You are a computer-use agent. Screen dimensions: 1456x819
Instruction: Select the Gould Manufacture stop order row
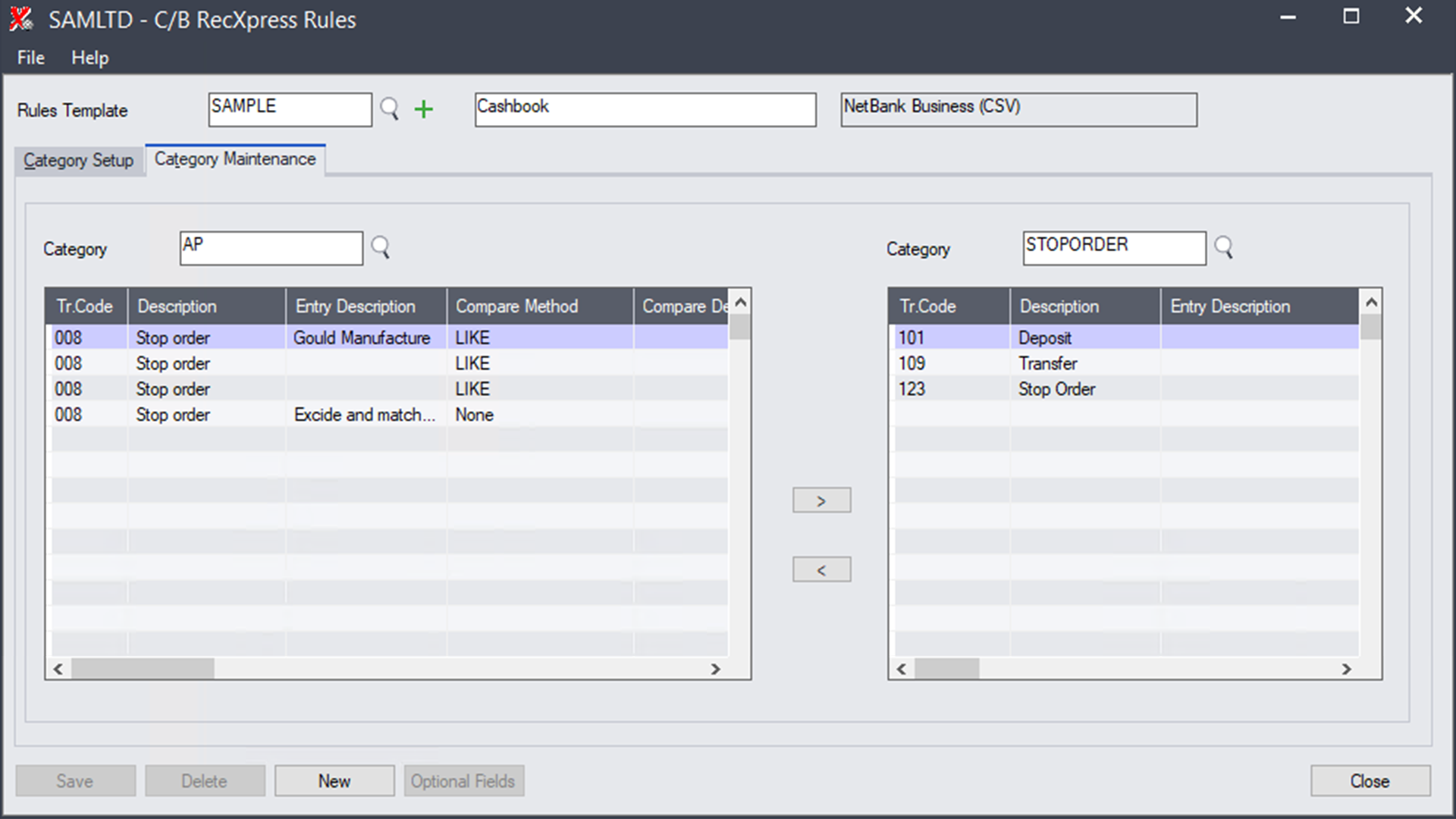point(361,338)
